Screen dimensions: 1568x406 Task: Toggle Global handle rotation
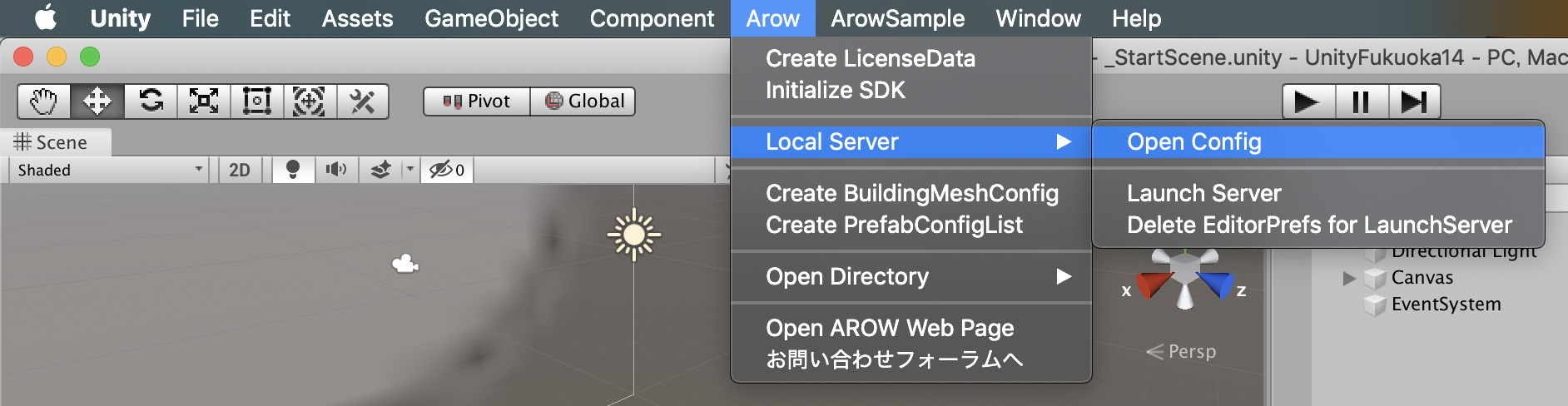coord(583,101)
